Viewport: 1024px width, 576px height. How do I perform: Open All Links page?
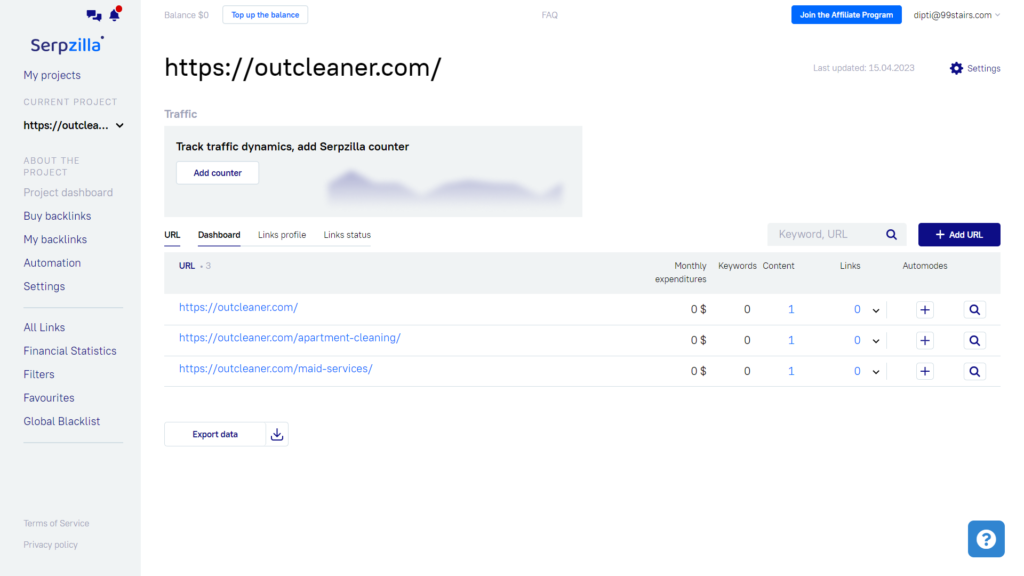coord(44,328)
